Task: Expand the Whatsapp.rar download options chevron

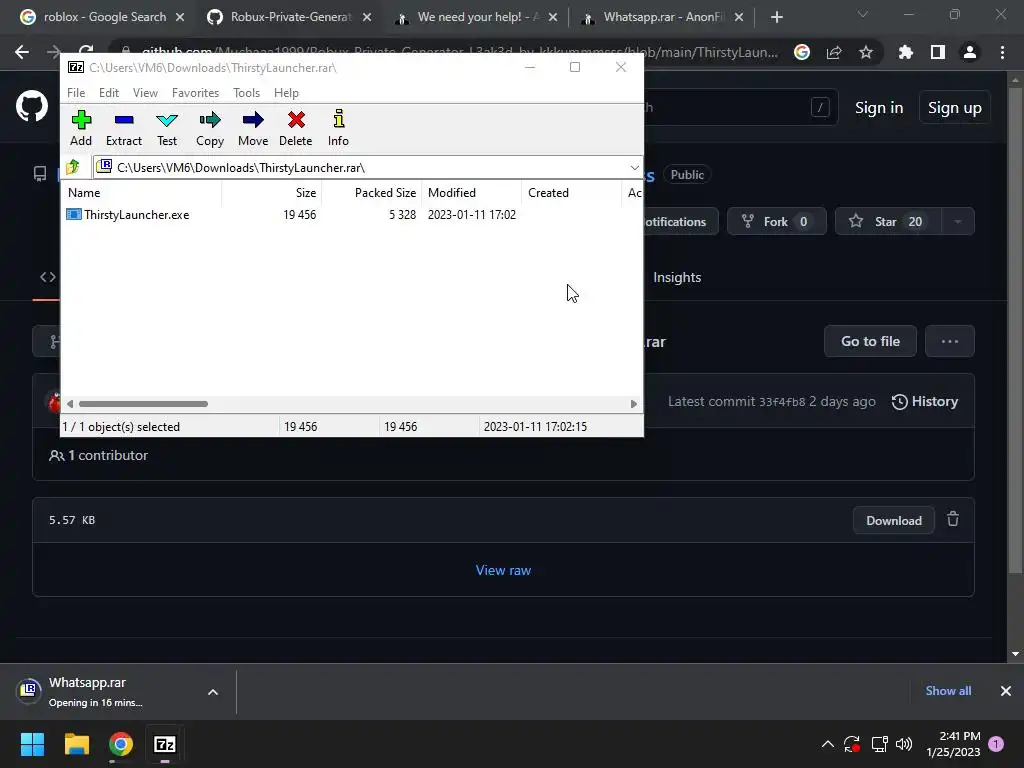Action: click(213, 692)
